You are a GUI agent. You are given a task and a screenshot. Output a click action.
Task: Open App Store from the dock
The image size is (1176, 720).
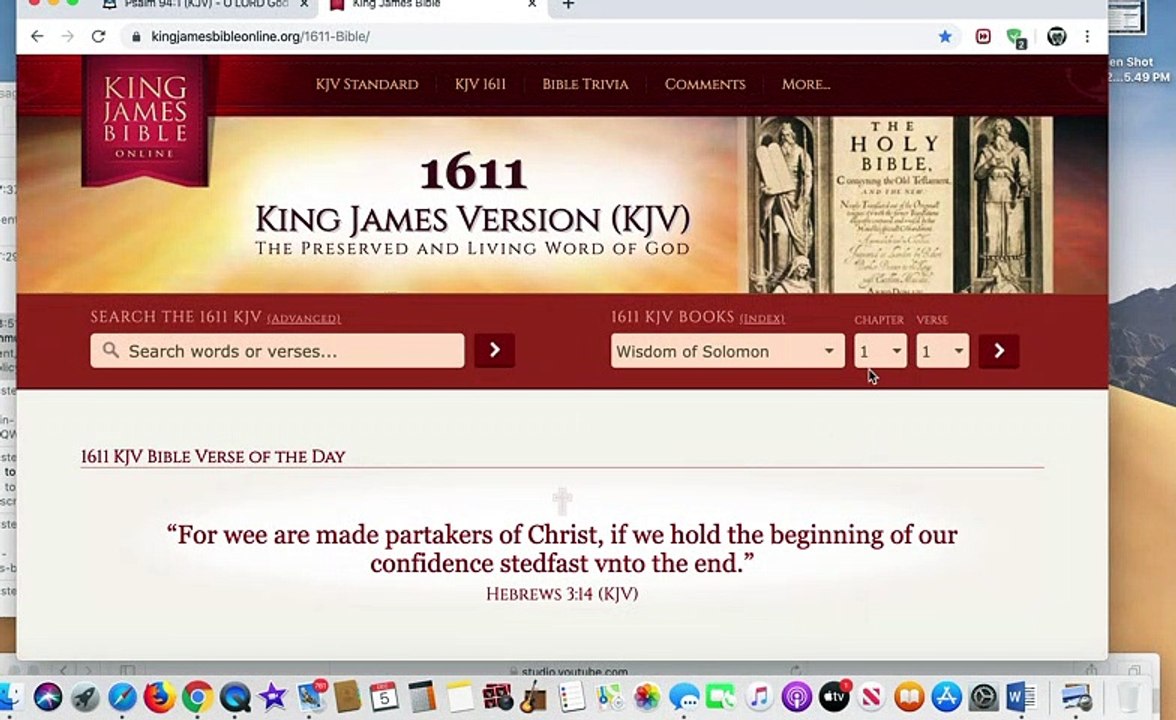[x=946, y=698]
